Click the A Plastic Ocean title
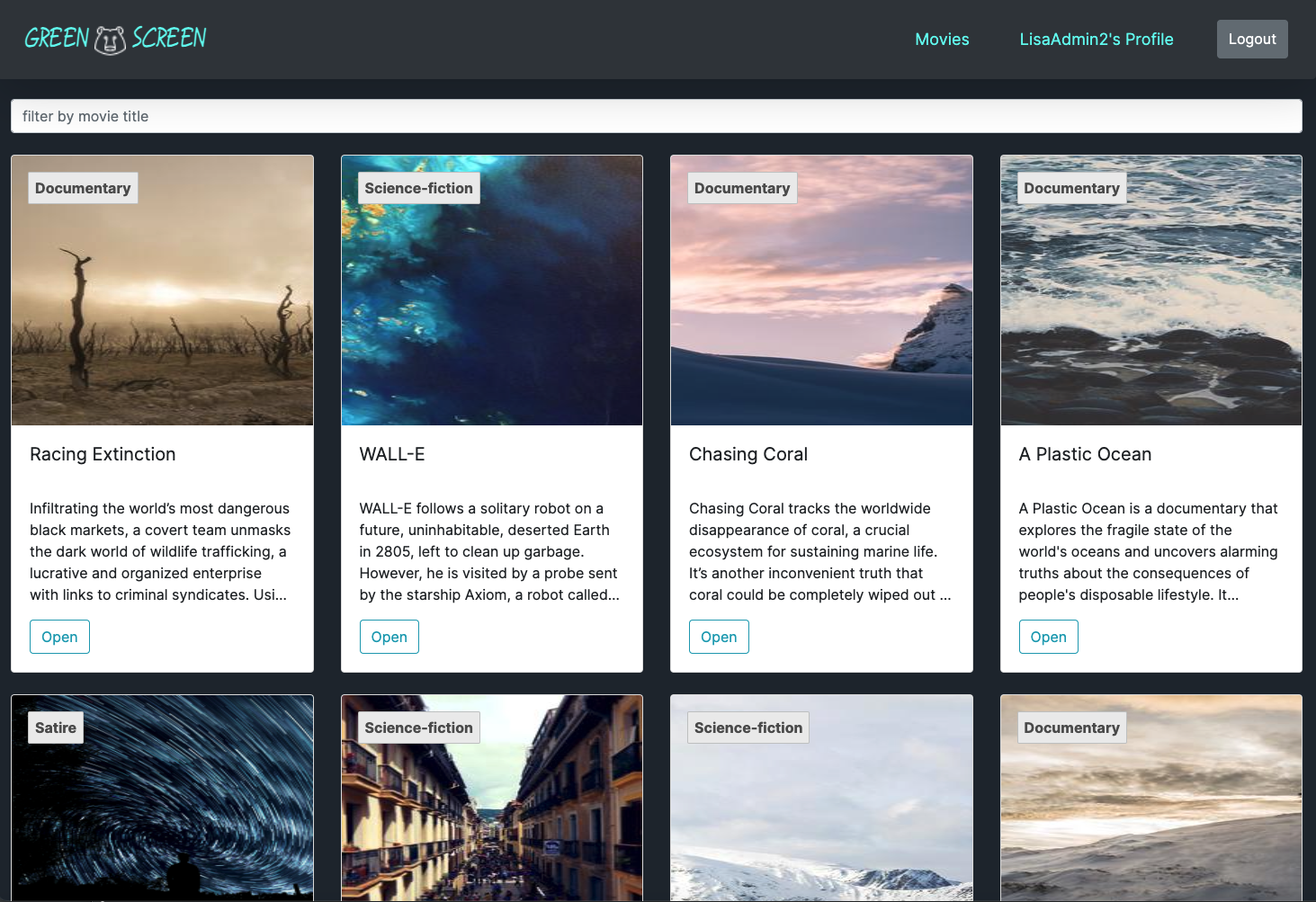This screenshot has height=902, width=1316. 1085,454
